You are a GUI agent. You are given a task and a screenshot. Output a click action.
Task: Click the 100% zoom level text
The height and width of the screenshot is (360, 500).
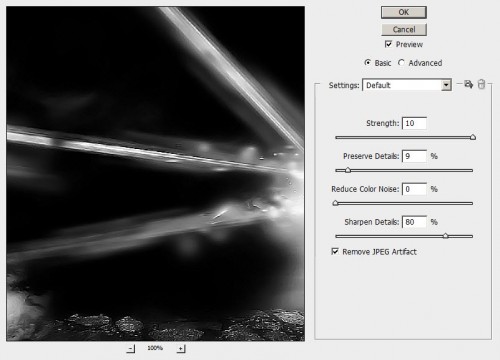[x=155, y=348]
